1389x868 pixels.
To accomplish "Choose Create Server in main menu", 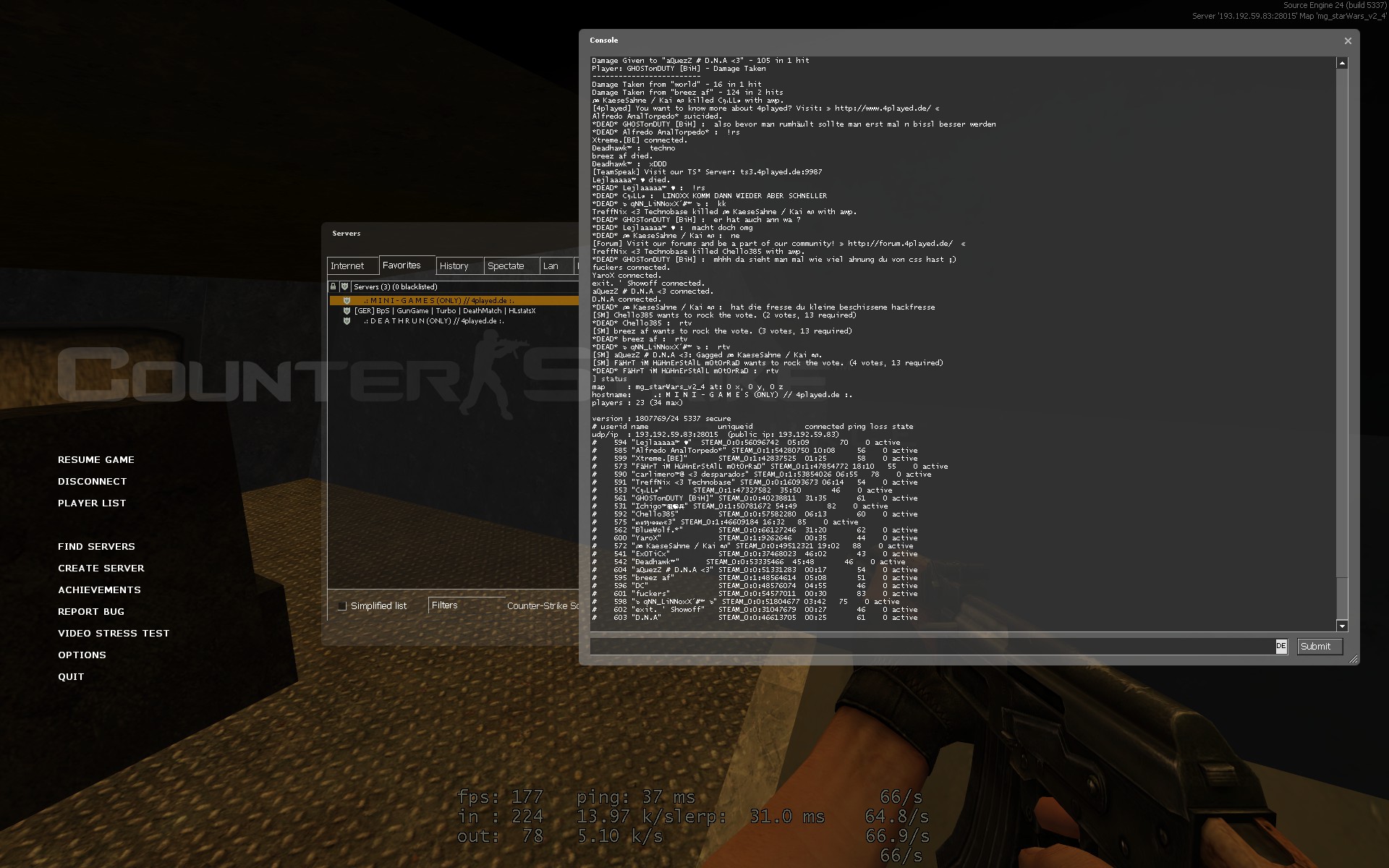I will [x=101, y=569].
